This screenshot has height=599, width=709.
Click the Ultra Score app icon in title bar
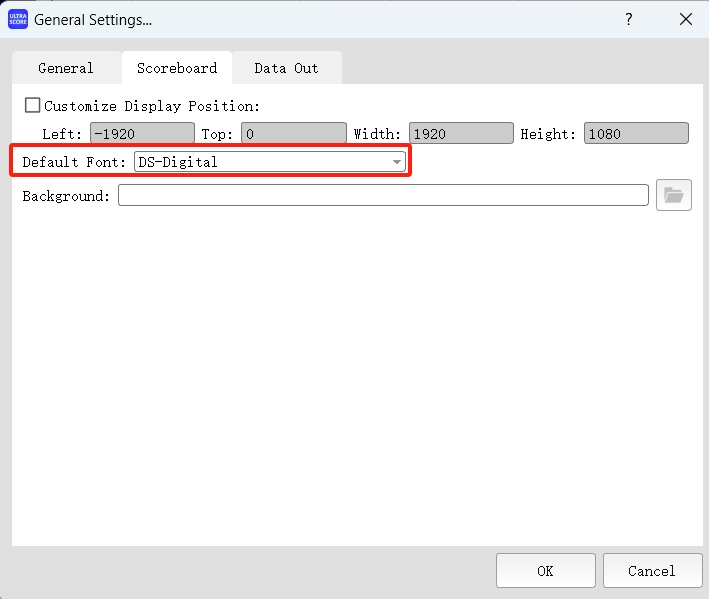pos(18,20)
